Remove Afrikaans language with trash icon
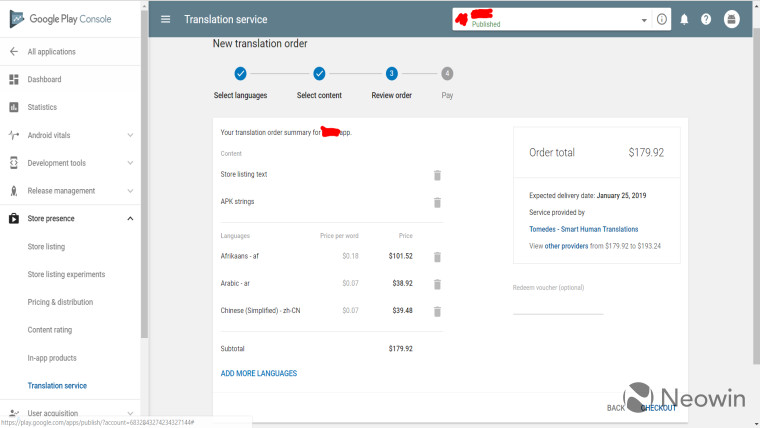760x428 pixels. (437, 256)
